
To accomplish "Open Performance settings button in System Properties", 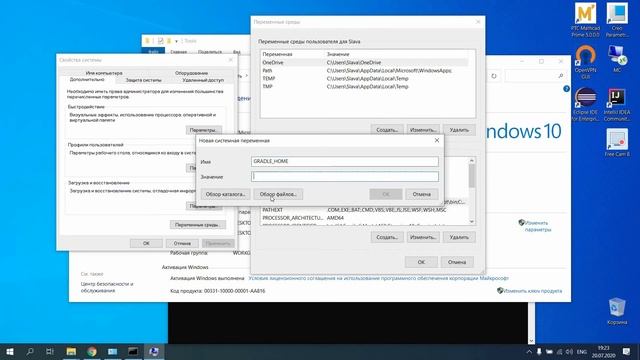I will point(204,130).
